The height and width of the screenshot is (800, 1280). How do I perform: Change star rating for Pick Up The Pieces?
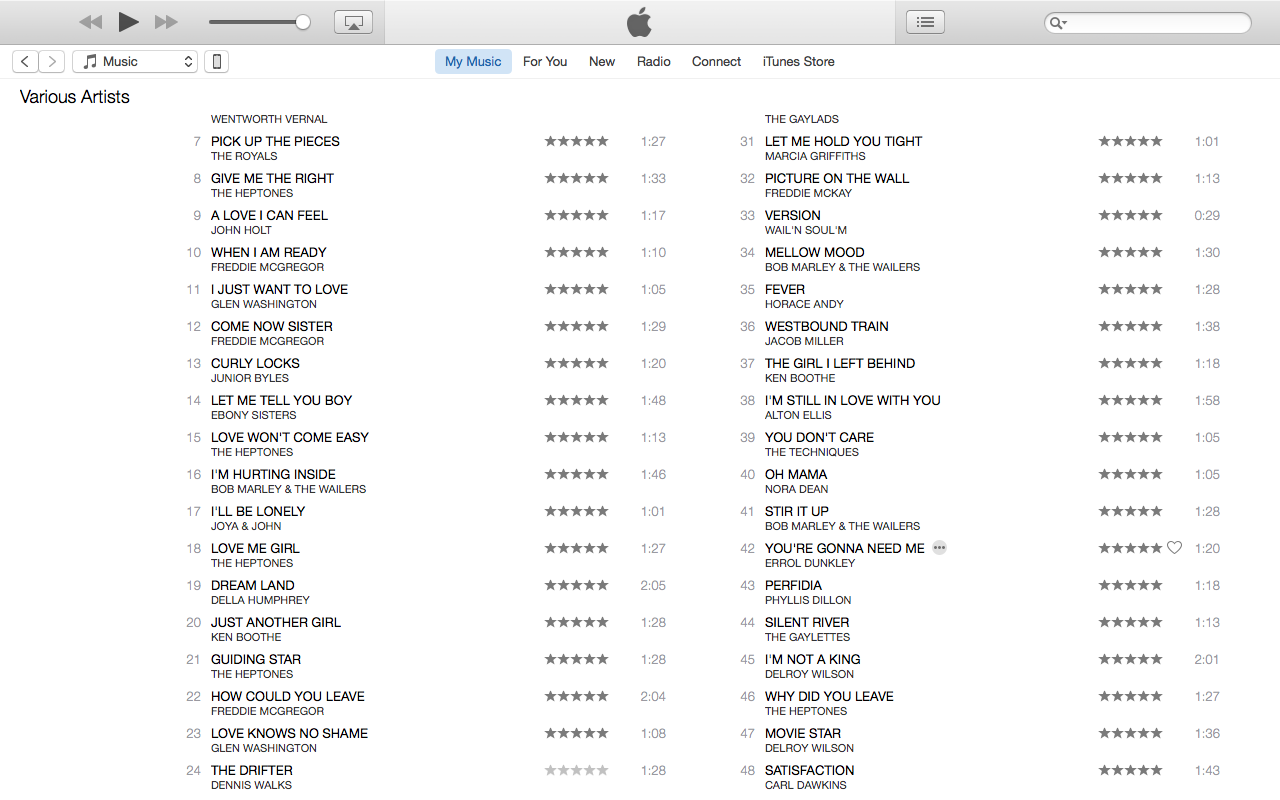click(576, 141)
